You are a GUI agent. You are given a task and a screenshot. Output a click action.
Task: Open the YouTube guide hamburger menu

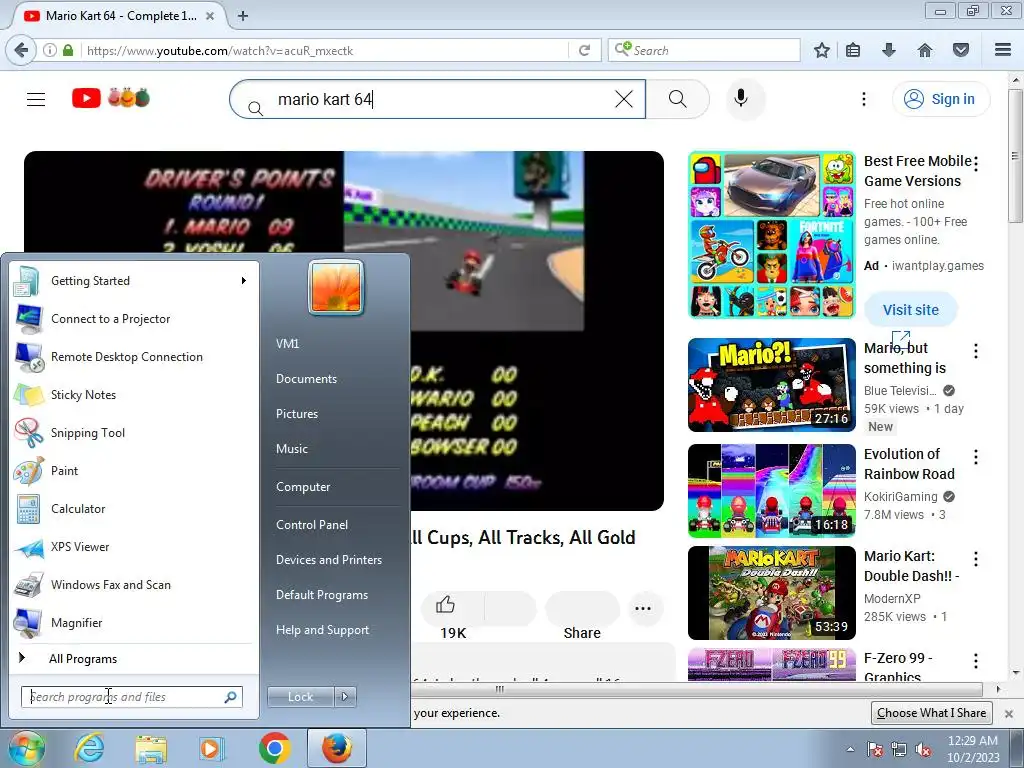(36, 99)
